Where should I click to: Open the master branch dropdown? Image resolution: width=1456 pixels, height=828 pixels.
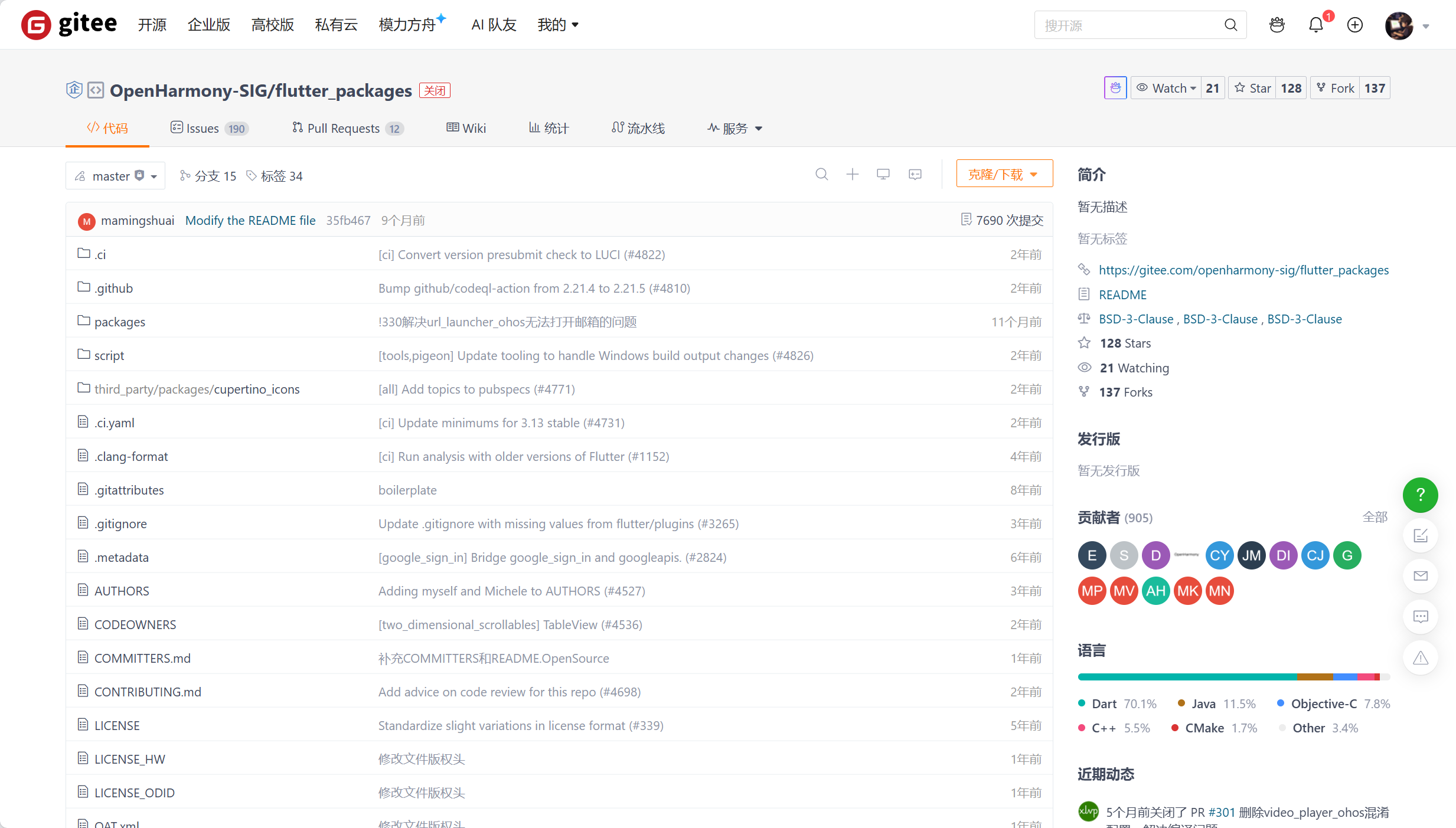click(x=116, y=176)
